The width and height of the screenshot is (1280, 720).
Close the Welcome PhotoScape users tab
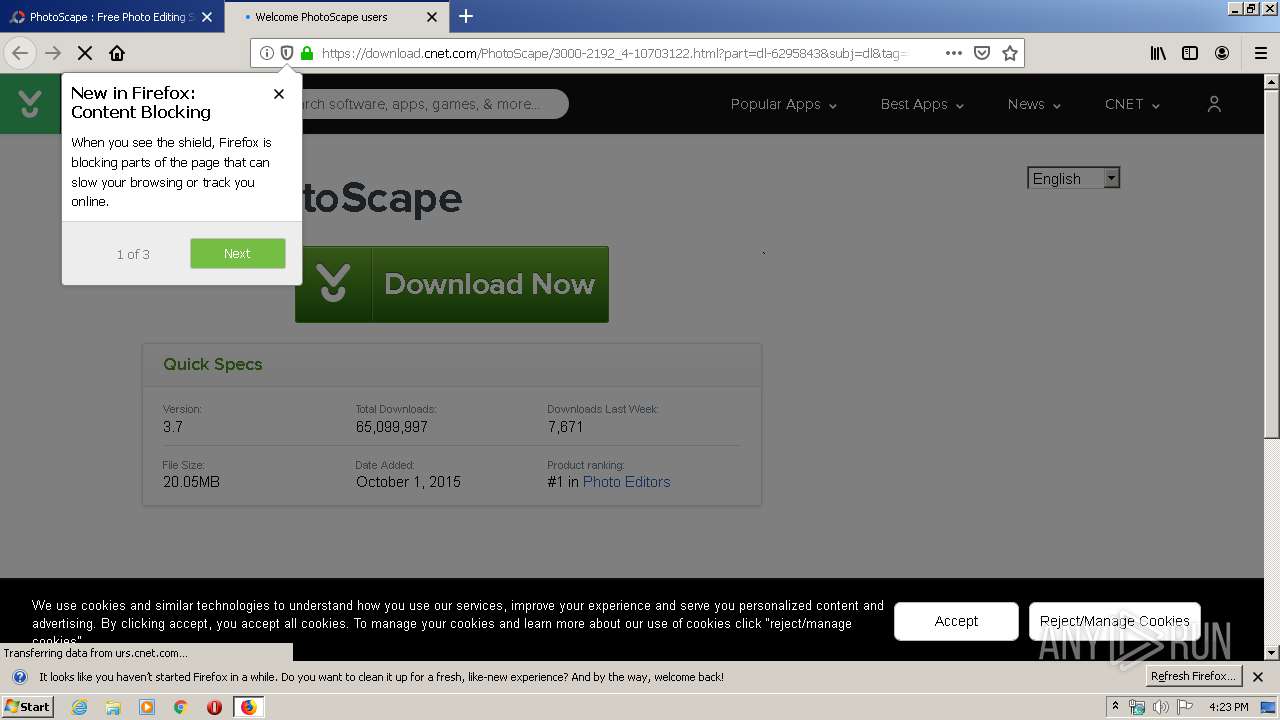pos(432,17)
